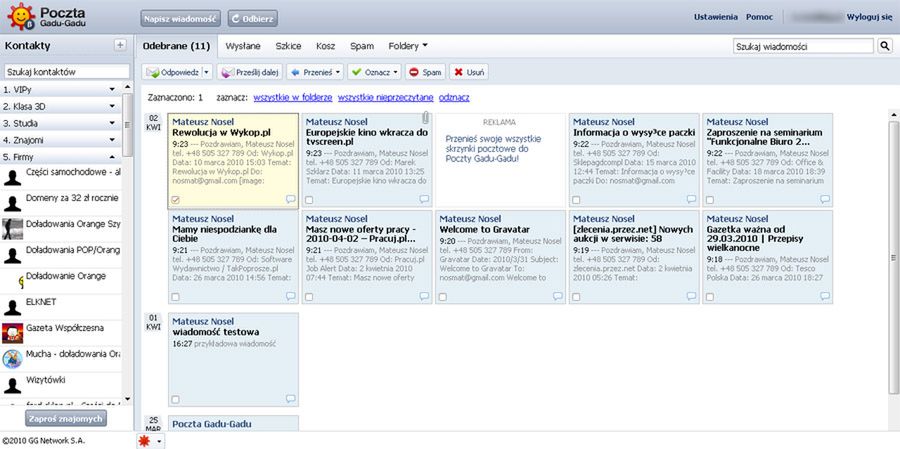
Task: Click Doładowania Orange Szy contact photo
Action: pyautogui.click(x=13, y=229)
